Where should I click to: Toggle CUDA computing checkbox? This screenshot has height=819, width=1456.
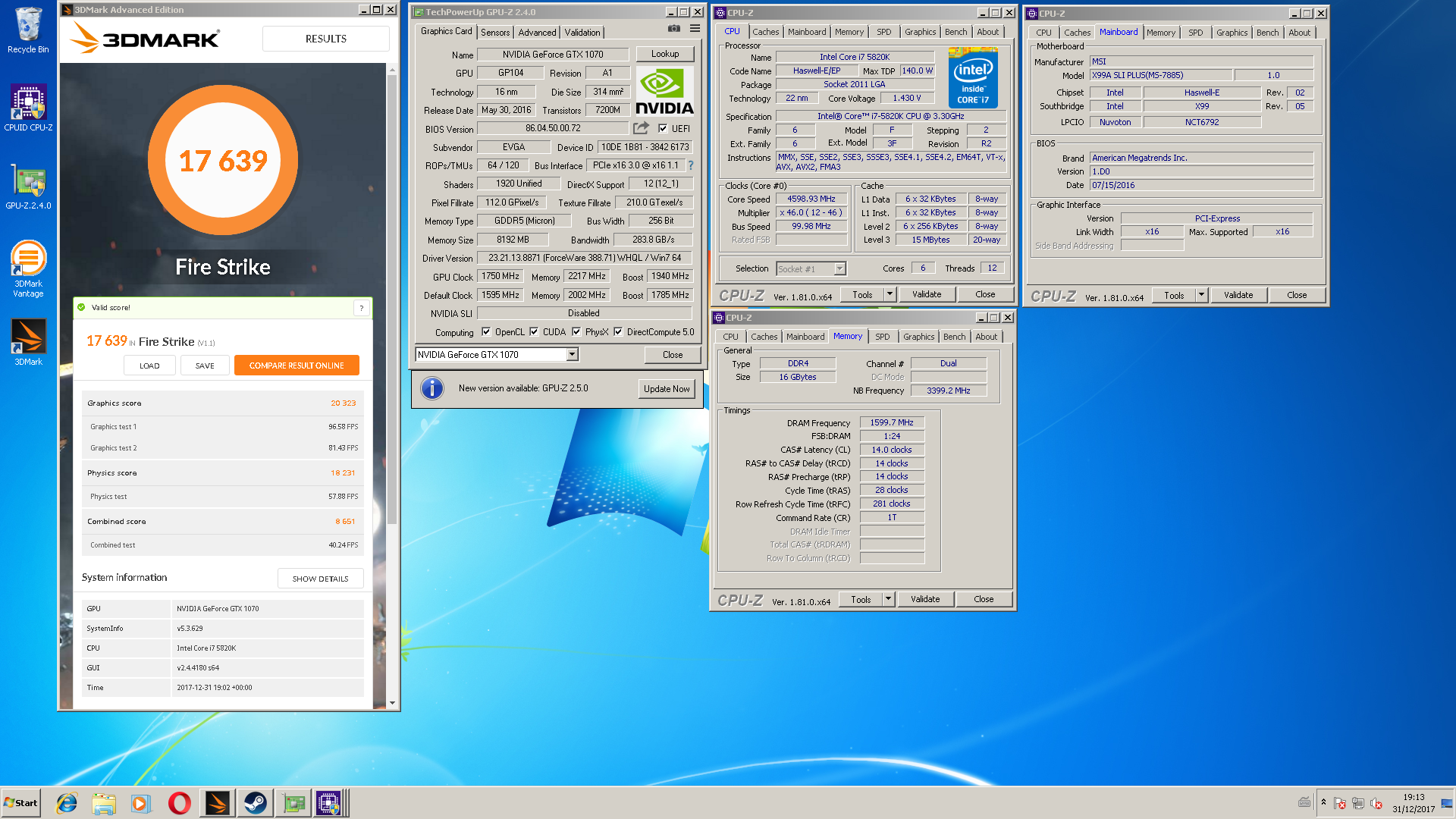point(534,332)
